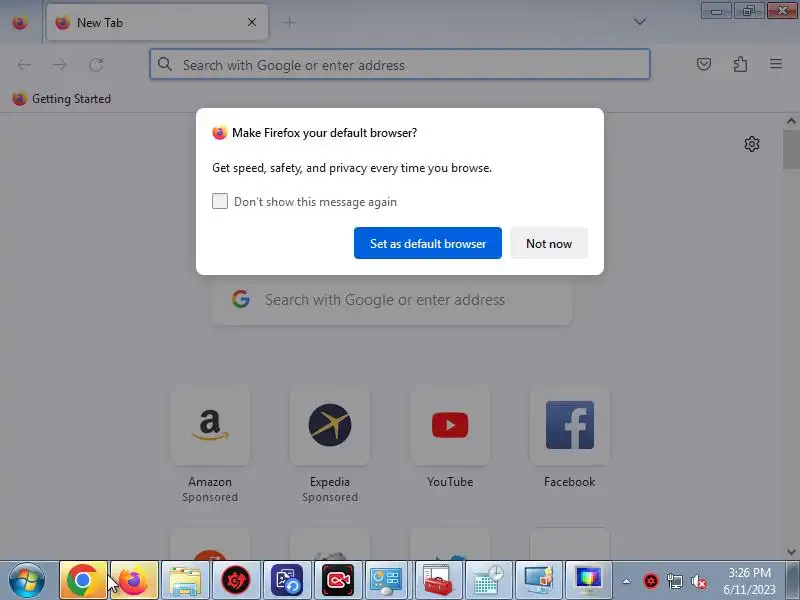
Task: Open the clock showing 3:26 PM
Action: click(x=749, y=581)
